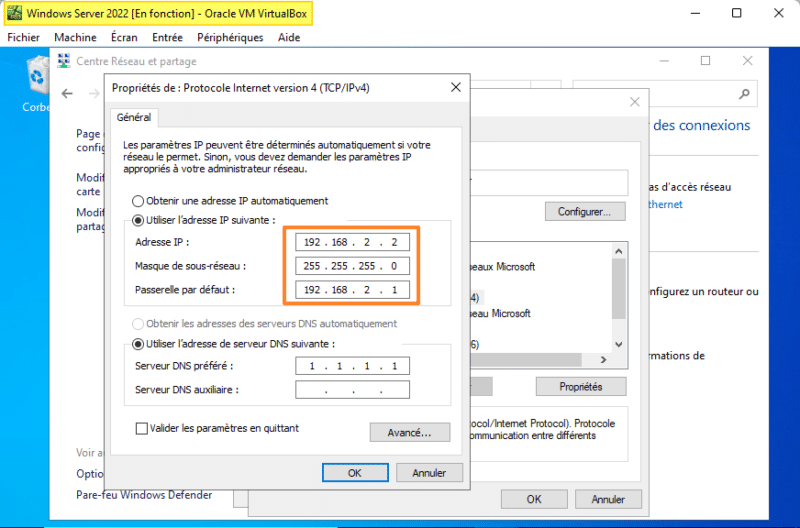800x528 pixels.
Task: Open the Périphériques menu
Action: [230, 37]
